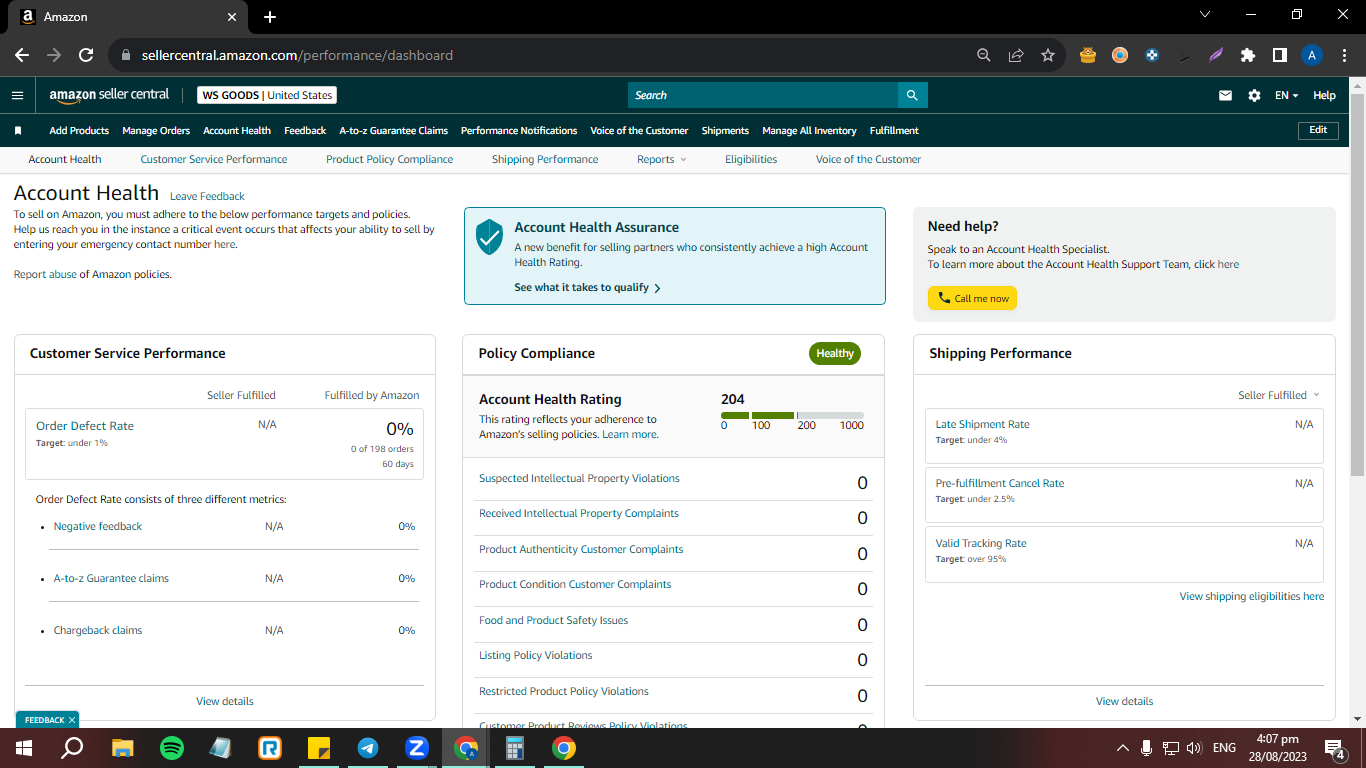The height and width of the screenshot is (768, 1366).
Task: Click the zoom magnifier icon in the address bar
Action: 984,56
